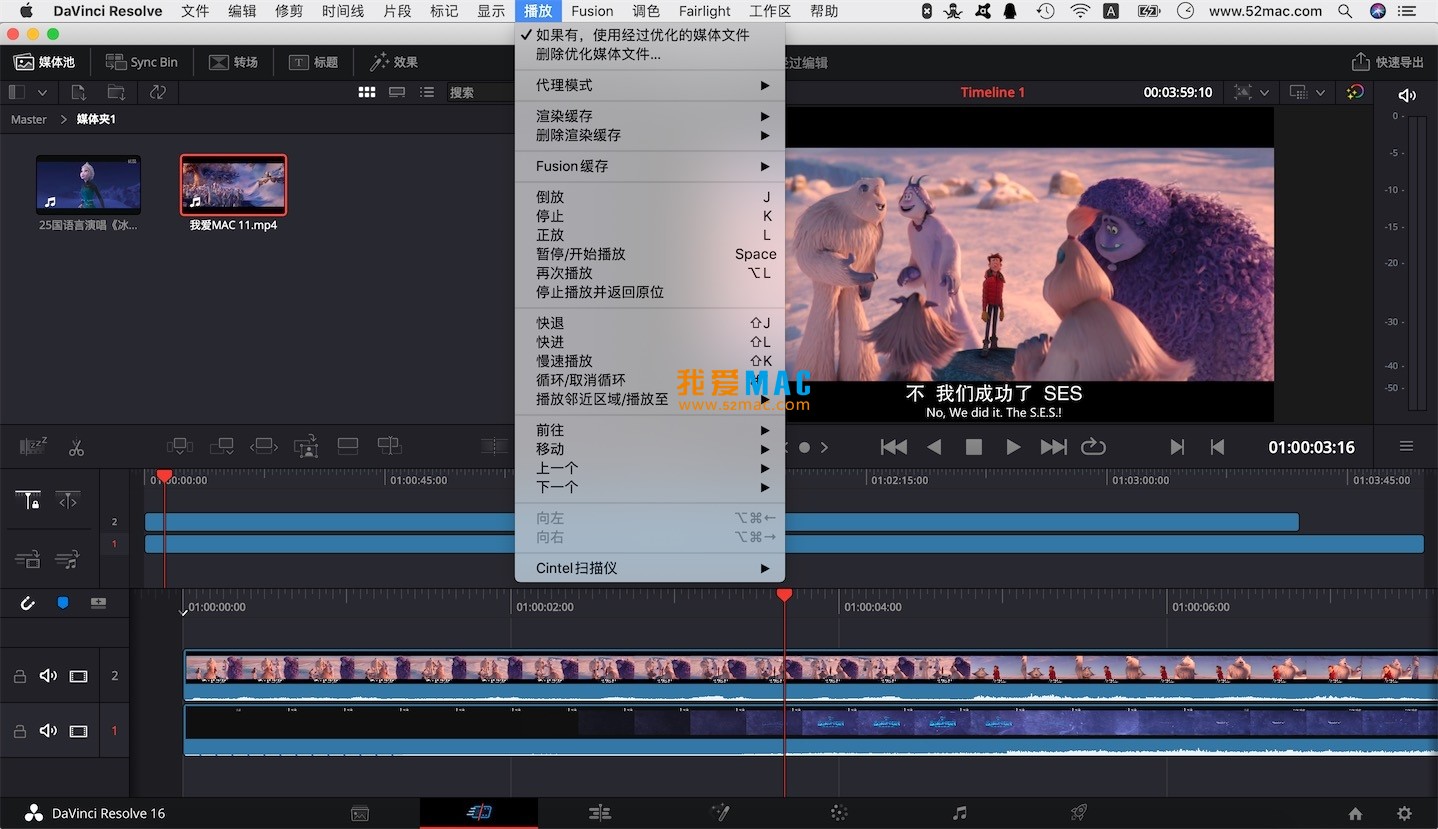Switch media pool to list view
This screenshot has height=829, width=1438.
(427, 92)
